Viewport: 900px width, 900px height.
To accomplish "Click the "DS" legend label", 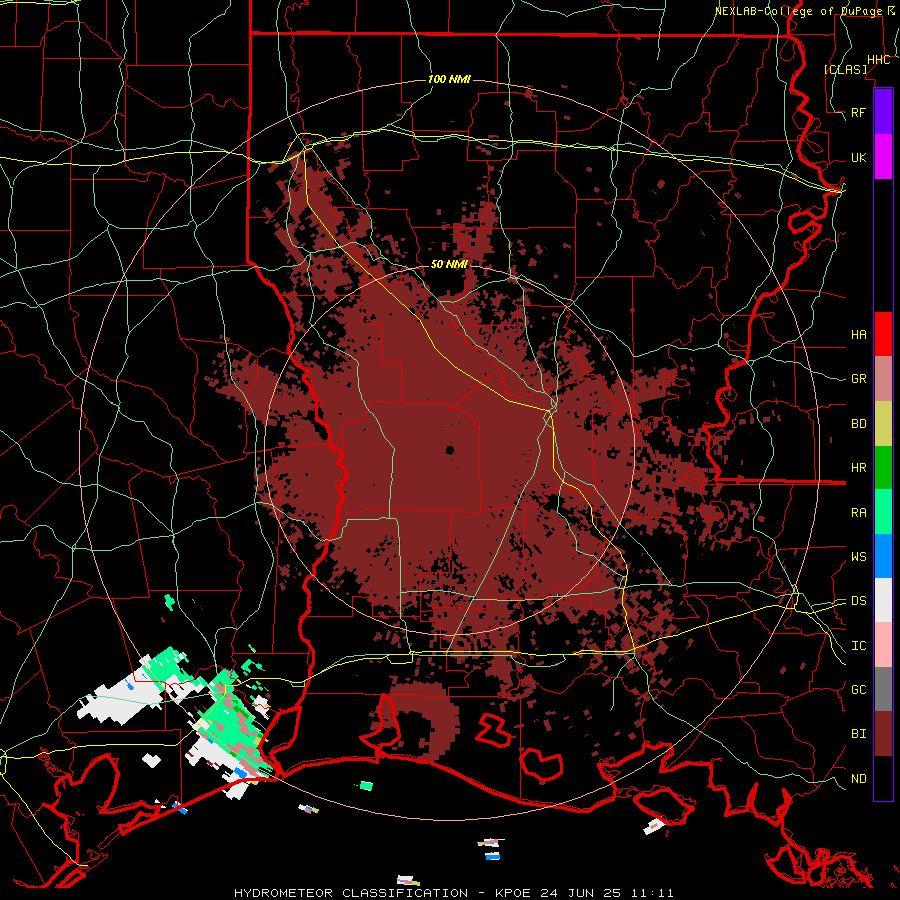I will coord(858,601).
